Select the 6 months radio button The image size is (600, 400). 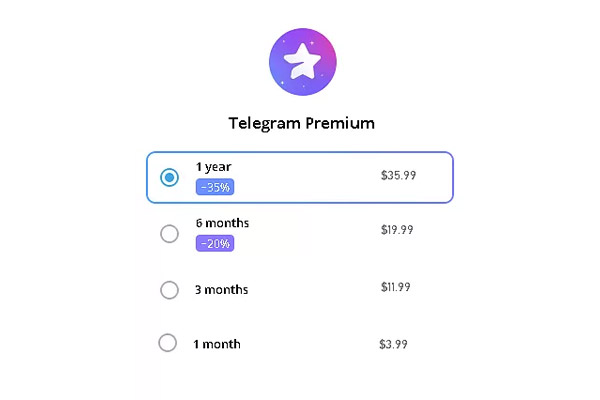[169, 233]
